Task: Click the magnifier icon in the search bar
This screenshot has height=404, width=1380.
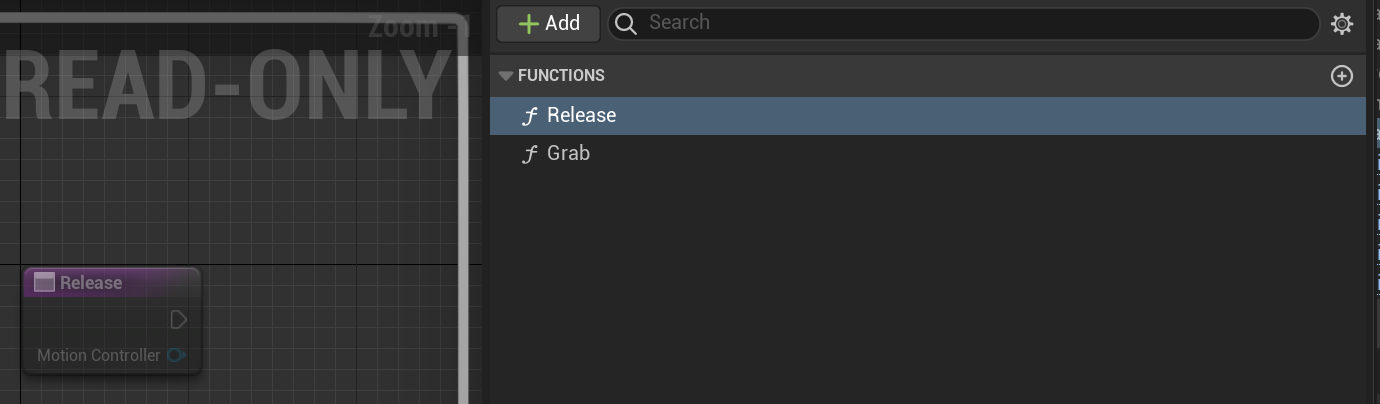Action: point(626,24)
